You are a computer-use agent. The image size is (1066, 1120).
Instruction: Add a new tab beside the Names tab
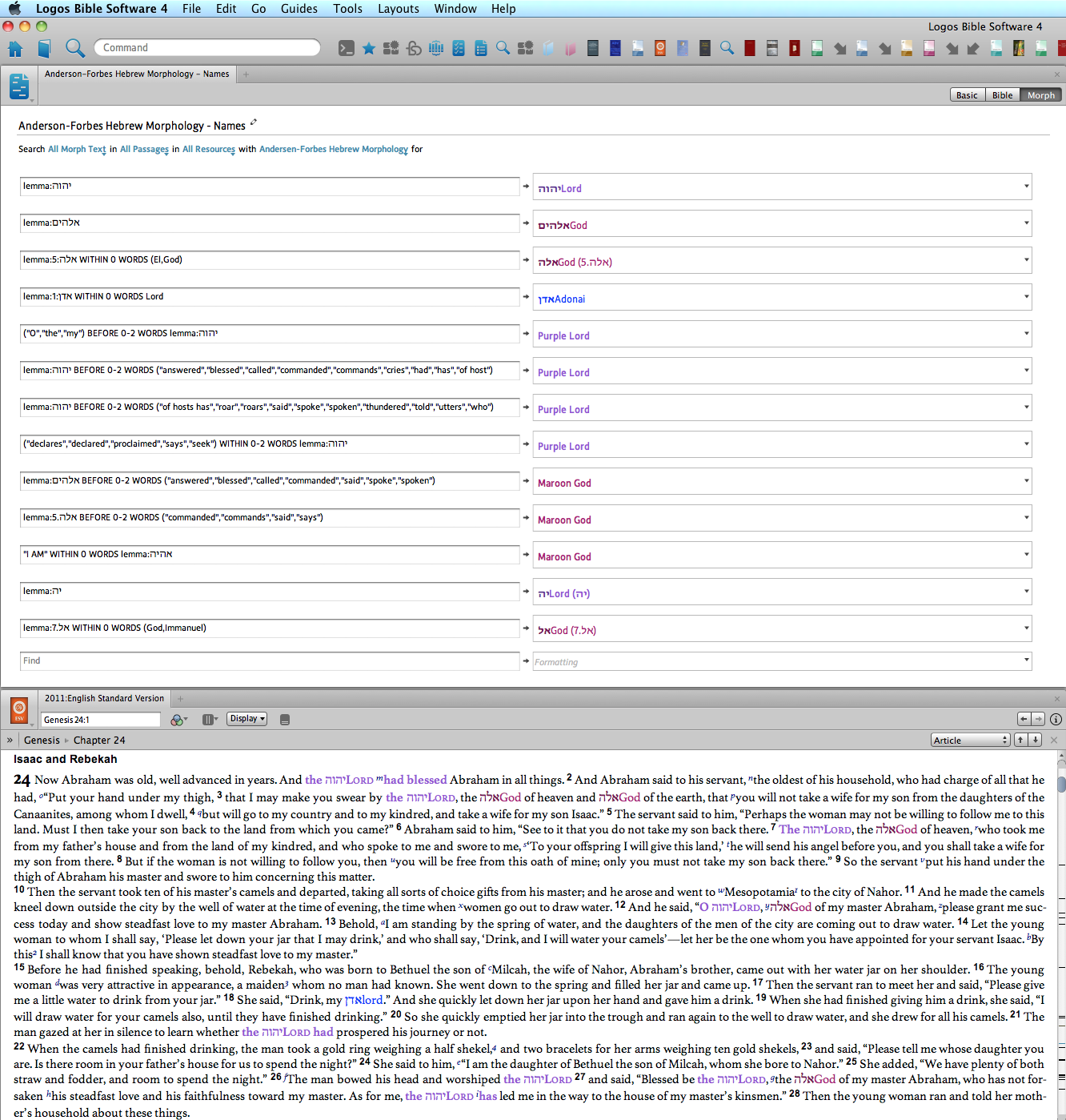pyautogui.click(x=246, y=74)
